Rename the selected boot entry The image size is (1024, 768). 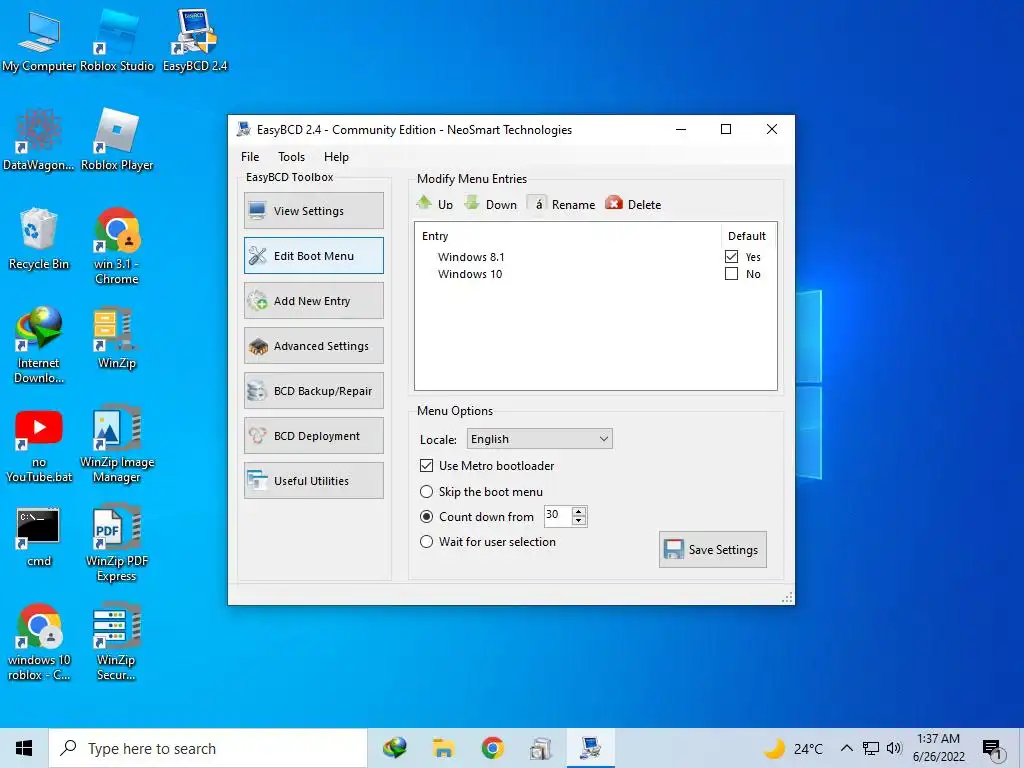[x=562, y=204]
